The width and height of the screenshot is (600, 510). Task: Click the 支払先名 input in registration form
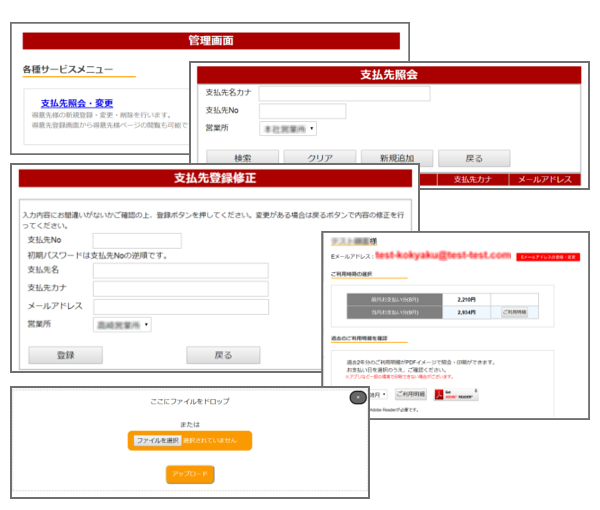pyautogui.click(x=180, y=270)
